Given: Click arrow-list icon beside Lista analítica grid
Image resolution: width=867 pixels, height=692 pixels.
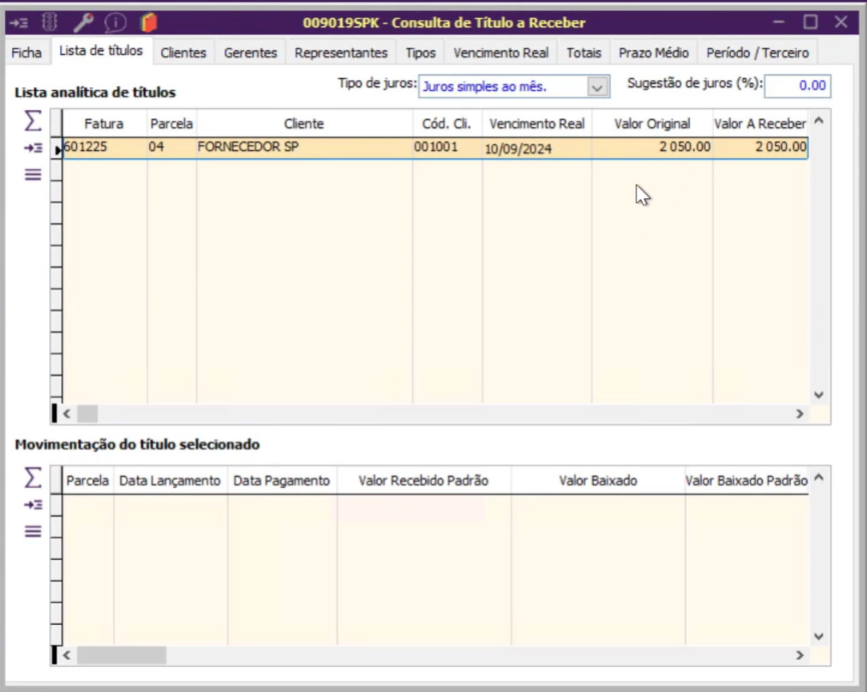Looking at the screenshot, I should [33, 148].
